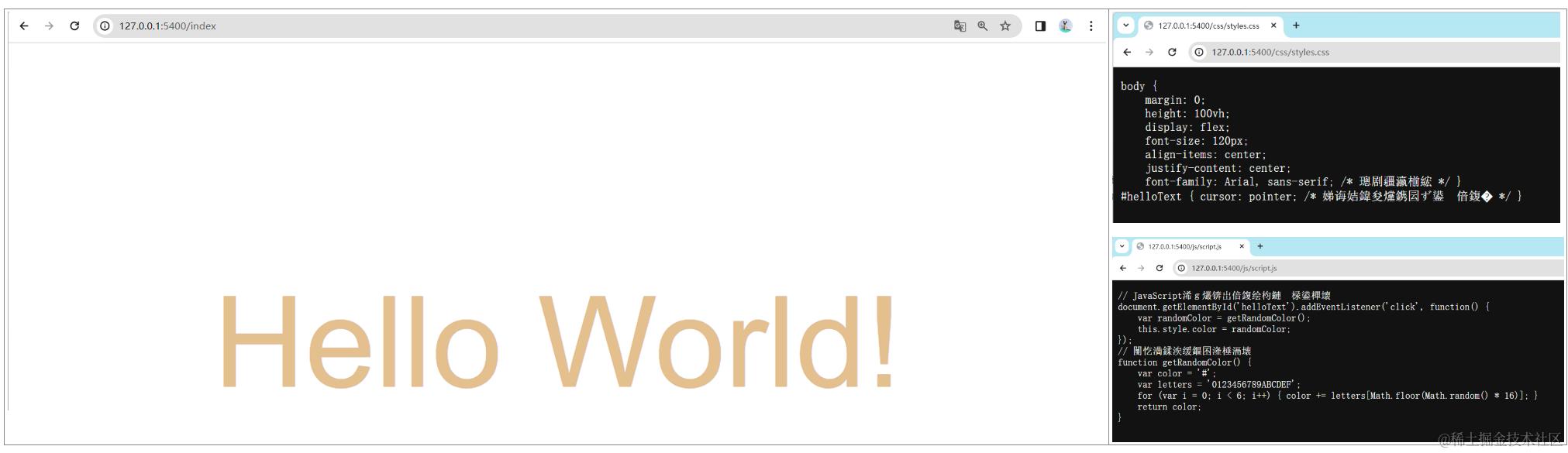
Task: Click the styles.css window address bar
Action: click(x=1374, y=52)
